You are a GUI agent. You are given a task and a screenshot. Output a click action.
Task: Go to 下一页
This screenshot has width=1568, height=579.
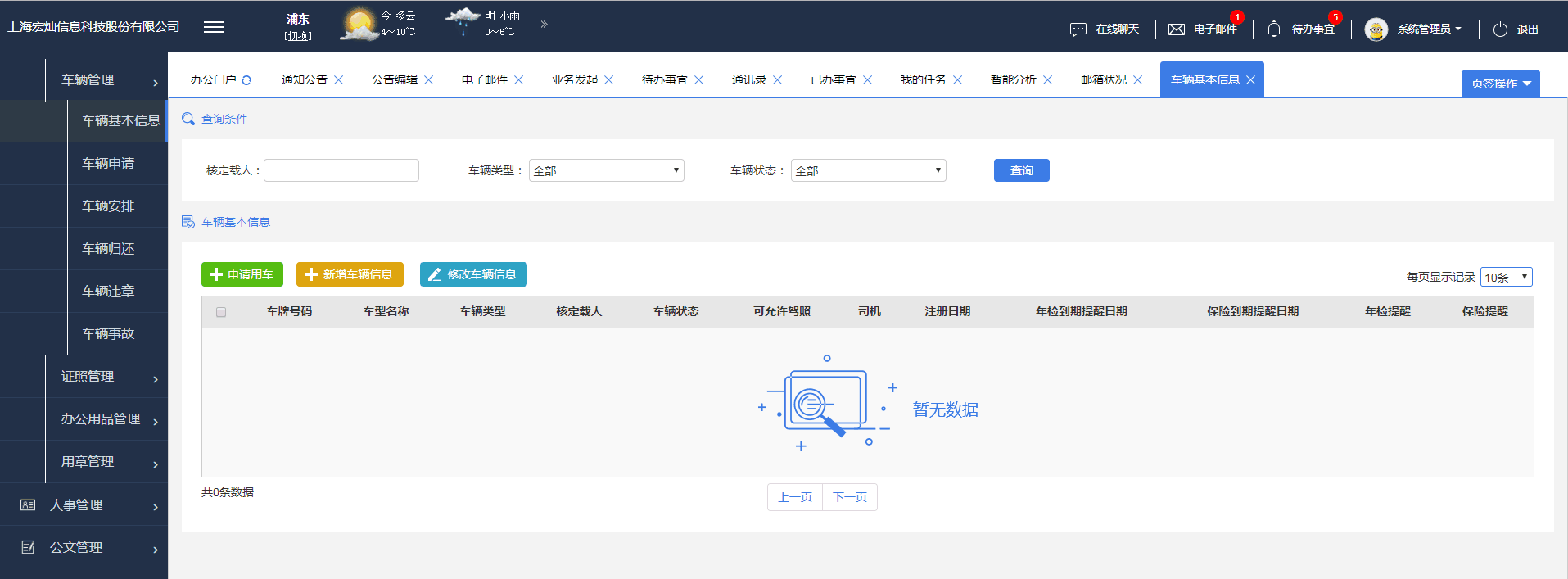(x=850, y=497)
